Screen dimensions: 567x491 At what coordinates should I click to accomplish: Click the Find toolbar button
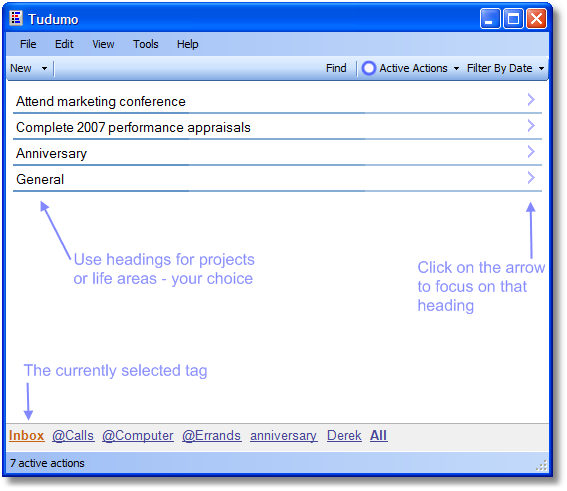(336, 68)
